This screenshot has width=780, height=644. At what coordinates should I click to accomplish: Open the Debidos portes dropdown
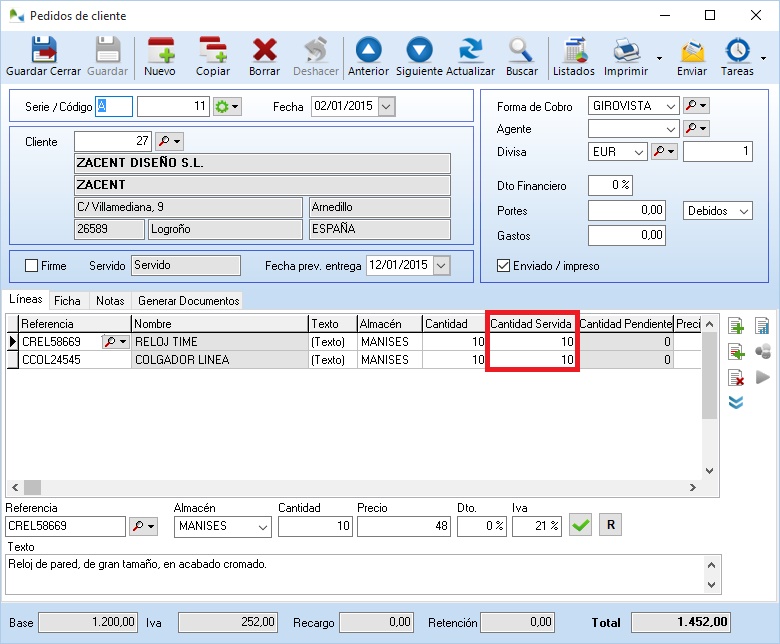click(x=742, y=211)
